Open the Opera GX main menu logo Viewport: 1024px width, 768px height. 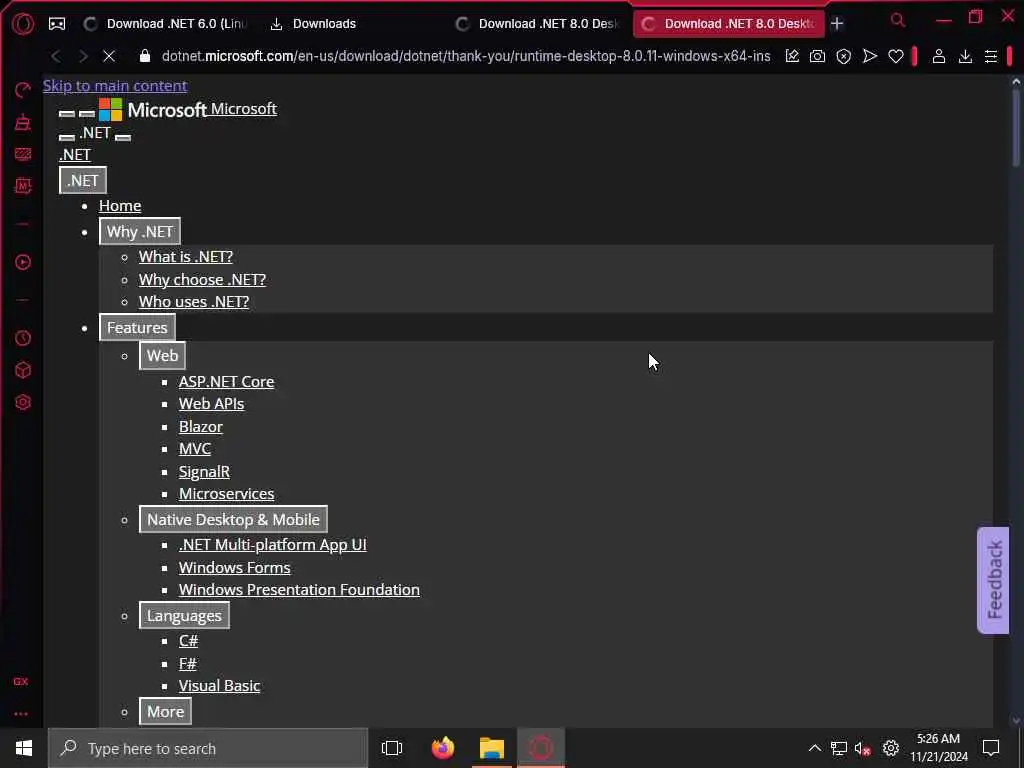(23, 24)
